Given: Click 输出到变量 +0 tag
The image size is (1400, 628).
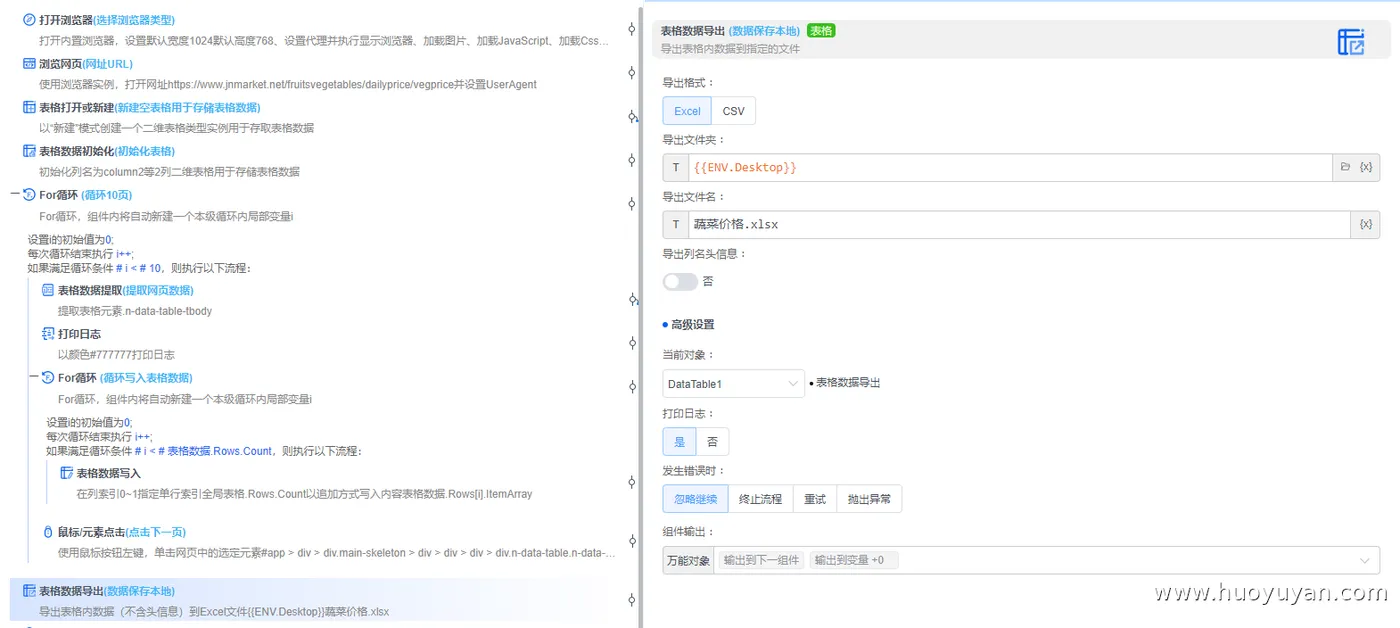Looking at the screenshot, I should (x=853, y=560).
